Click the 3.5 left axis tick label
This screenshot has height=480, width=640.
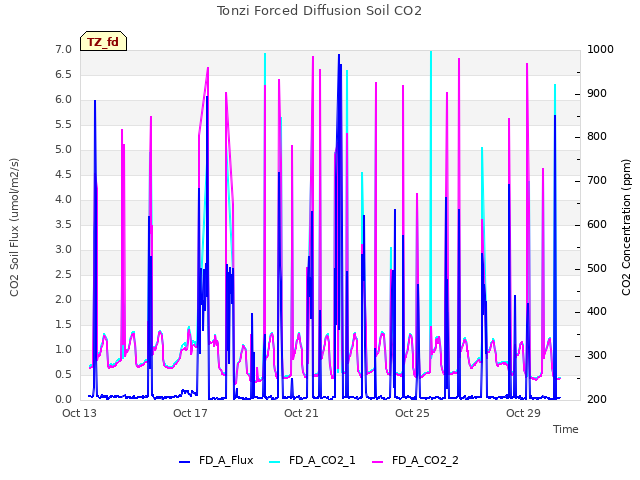tap(64, 224)
